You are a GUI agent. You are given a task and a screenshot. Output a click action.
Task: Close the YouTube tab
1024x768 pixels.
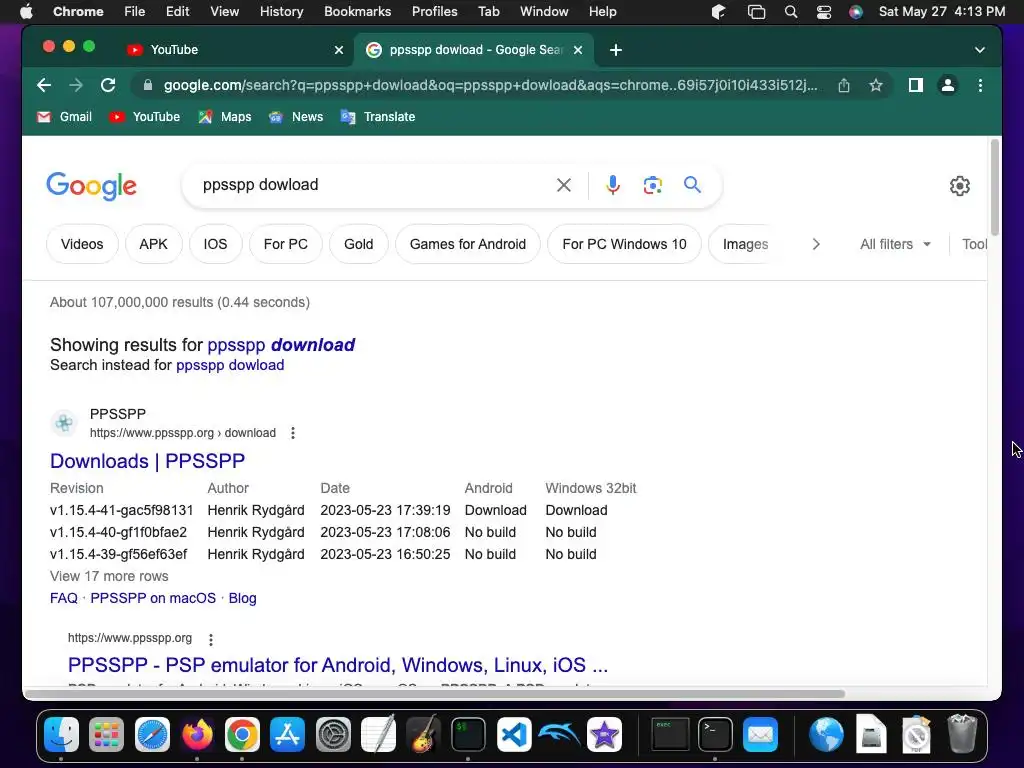point(338,50)
